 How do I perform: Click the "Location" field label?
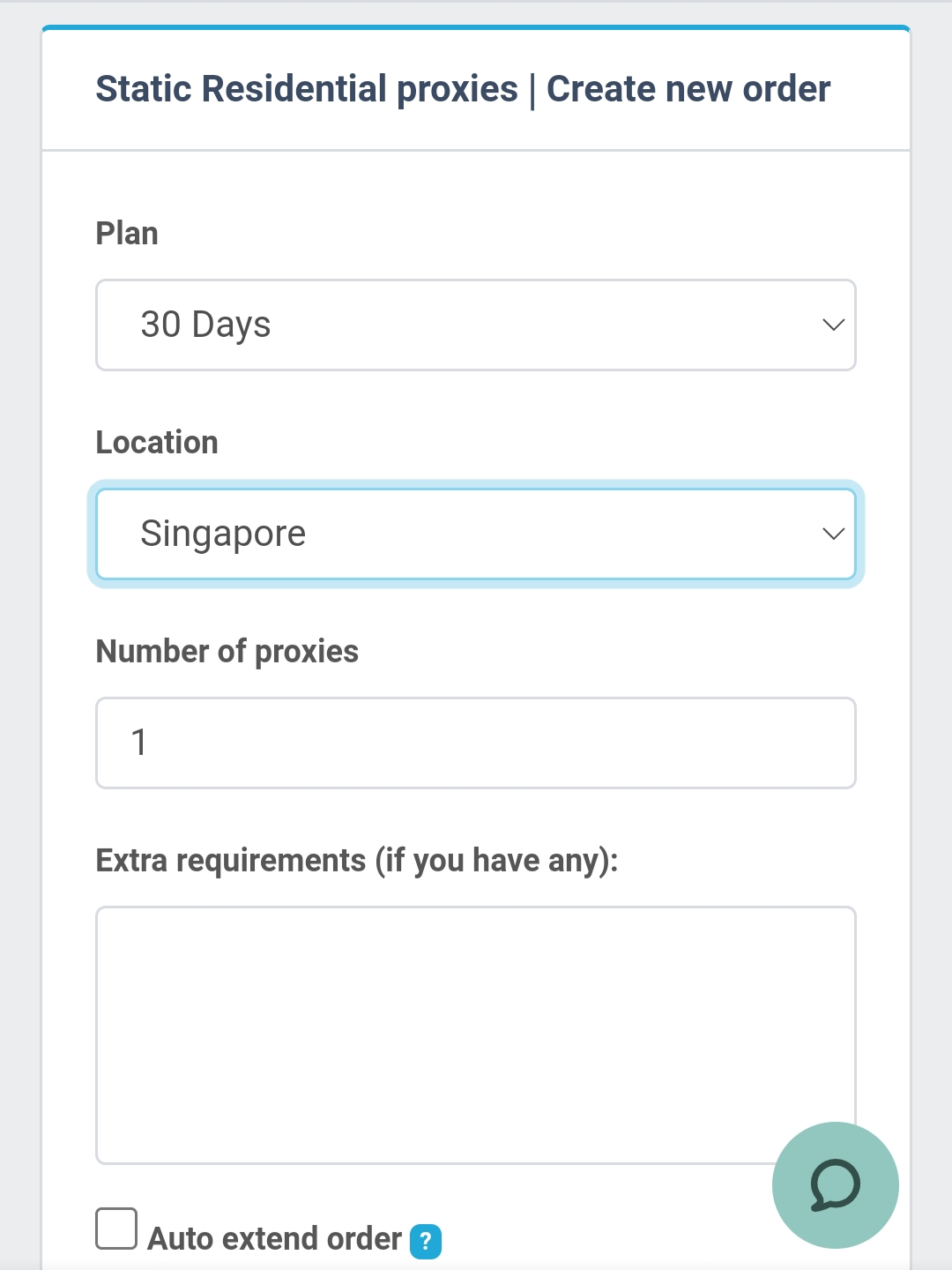click(157, 443)
